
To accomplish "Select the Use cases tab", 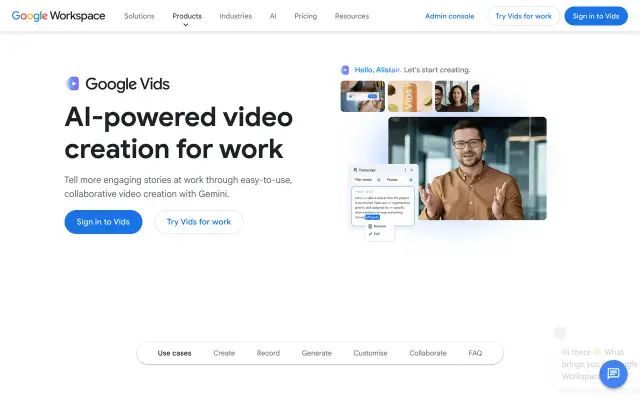I will coord(174,353).
